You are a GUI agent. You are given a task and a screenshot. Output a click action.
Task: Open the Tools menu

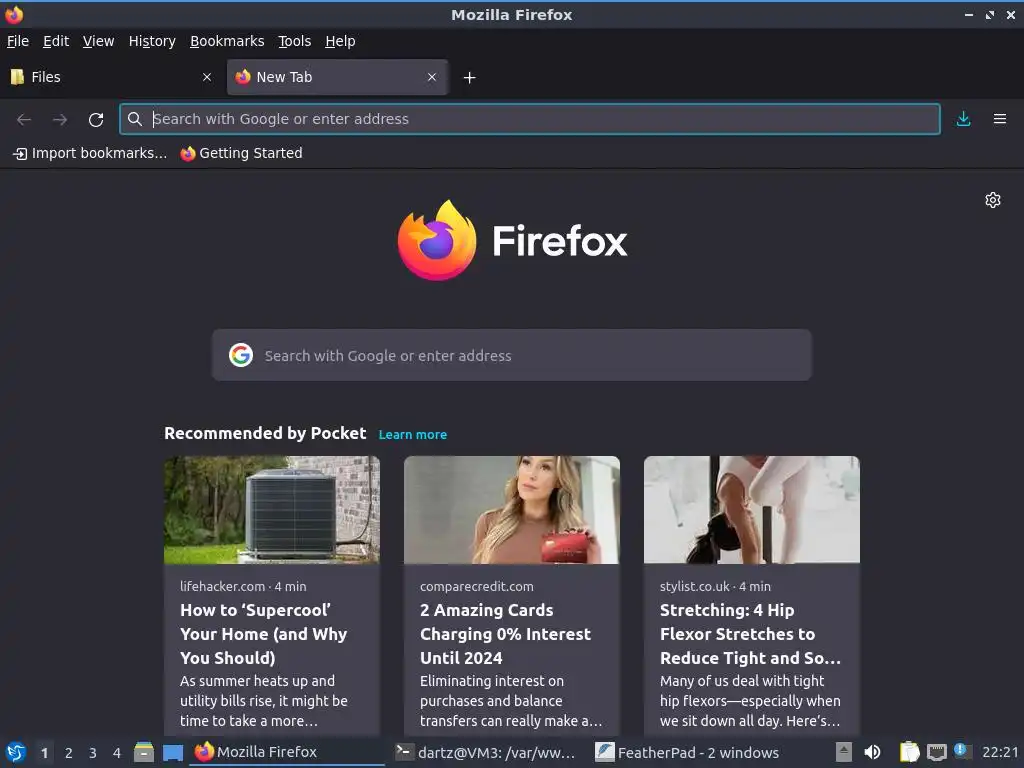(295, 41)
